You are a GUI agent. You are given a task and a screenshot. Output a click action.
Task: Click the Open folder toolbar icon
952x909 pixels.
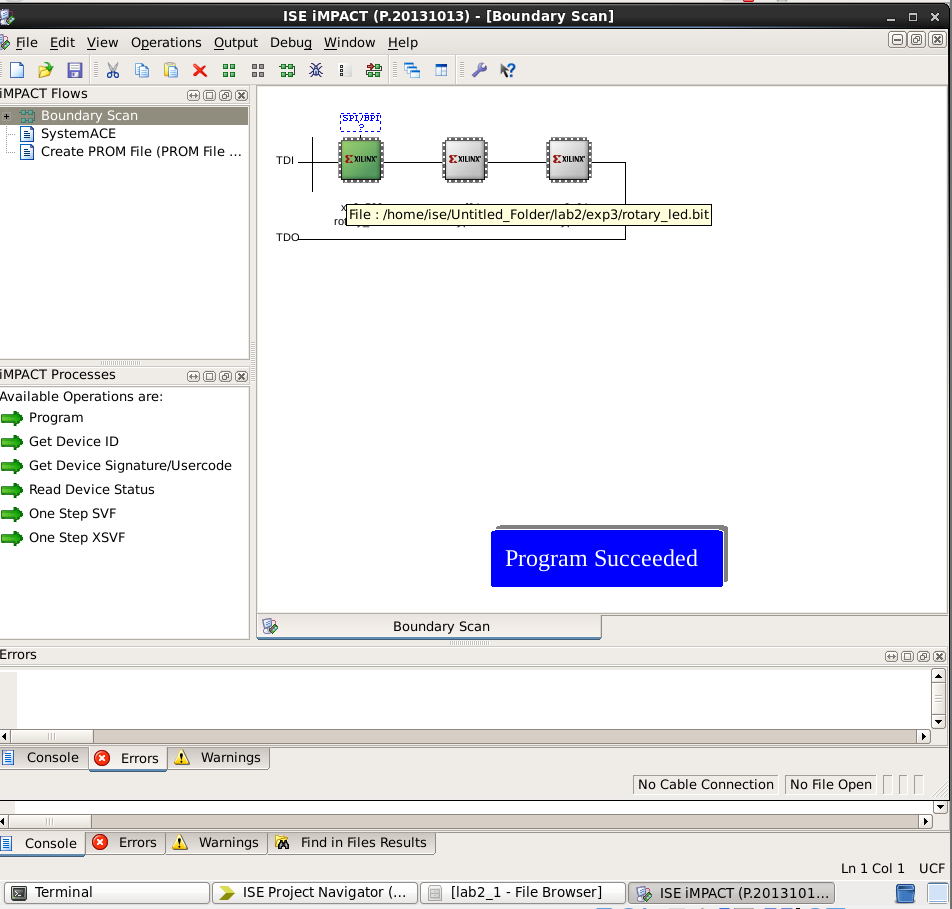[x=46, y=70]
